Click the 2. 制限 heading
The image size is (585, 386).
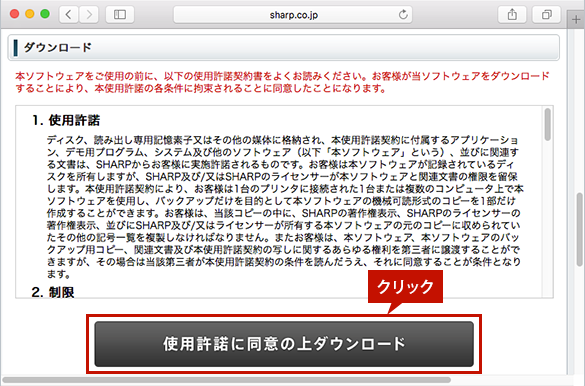(x=53, y=292)
